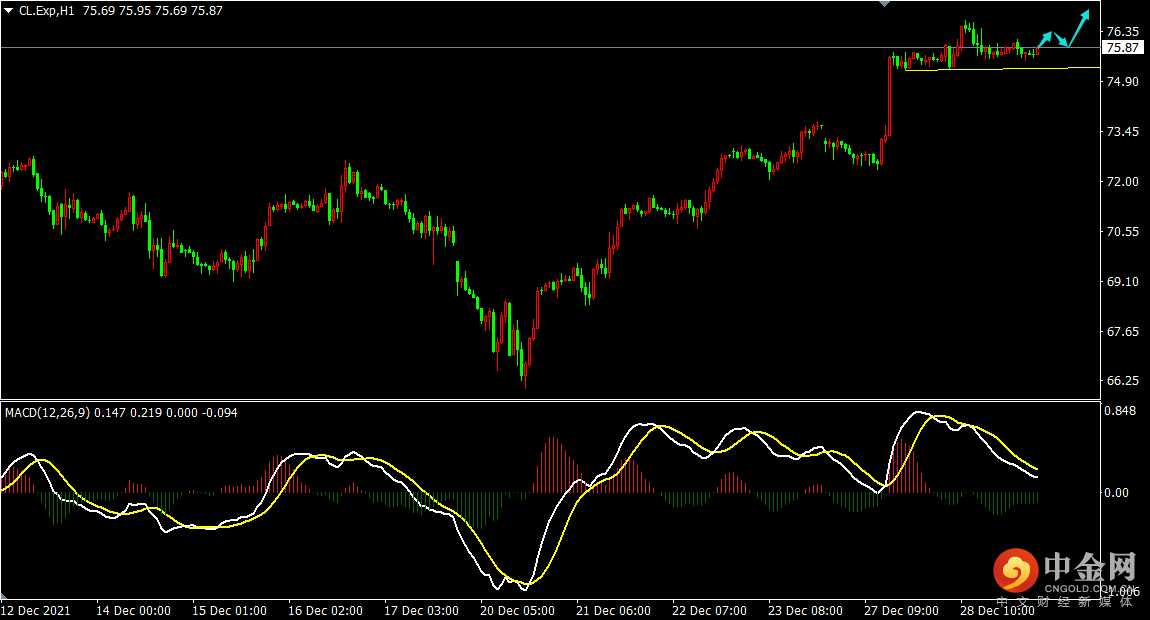Click the 66.25 price scale label
The width and height of the screenshot is (1150, 620).
point(1123,381)
